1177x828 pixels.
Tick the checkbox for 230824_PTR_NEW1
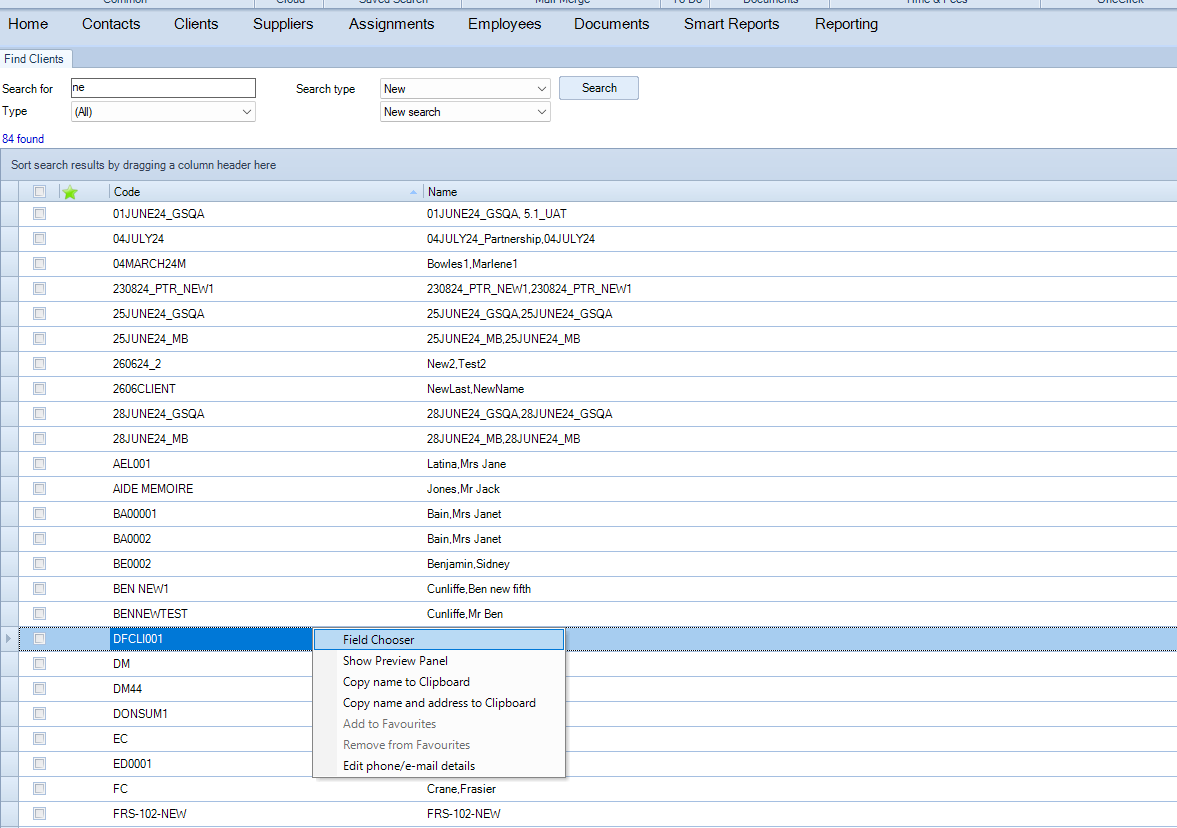40,289
